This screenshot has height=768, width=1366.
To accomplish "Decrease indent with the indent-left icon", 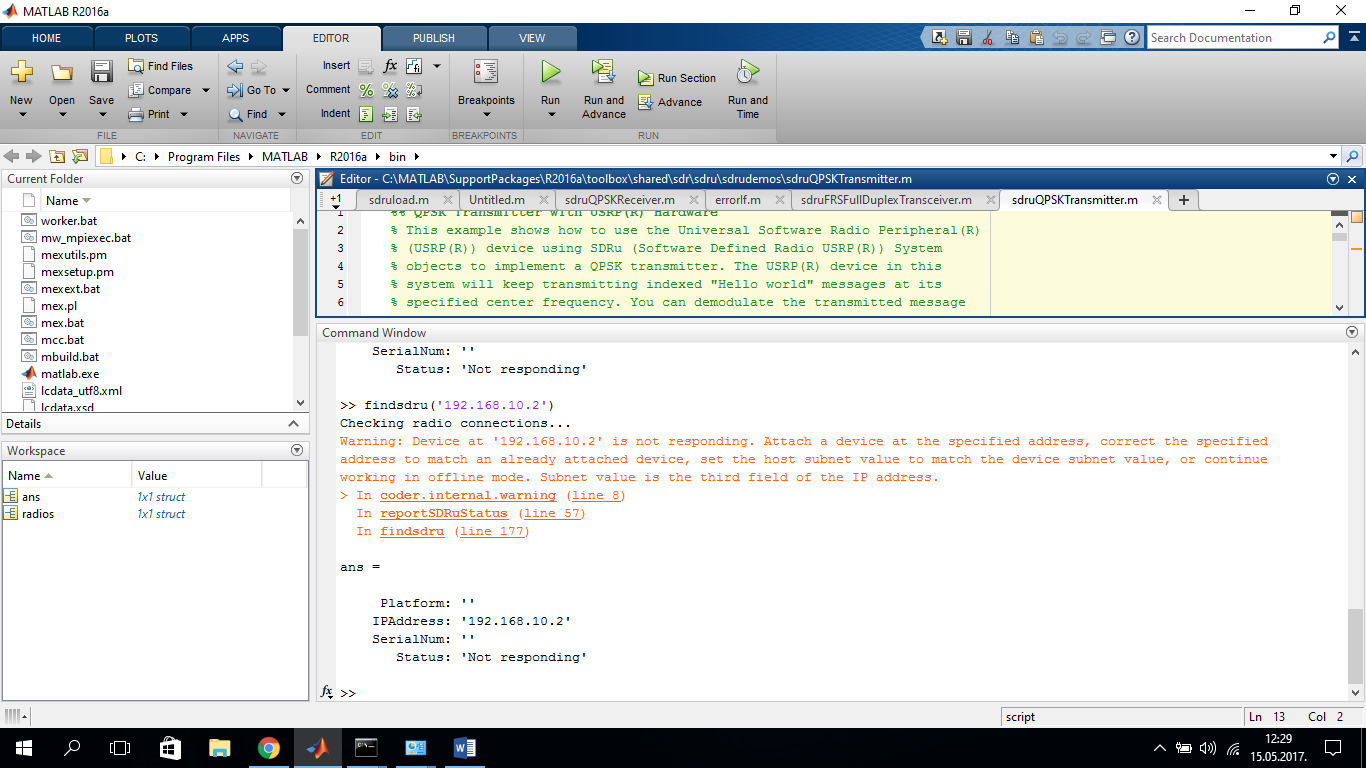I will pos(413,114).
